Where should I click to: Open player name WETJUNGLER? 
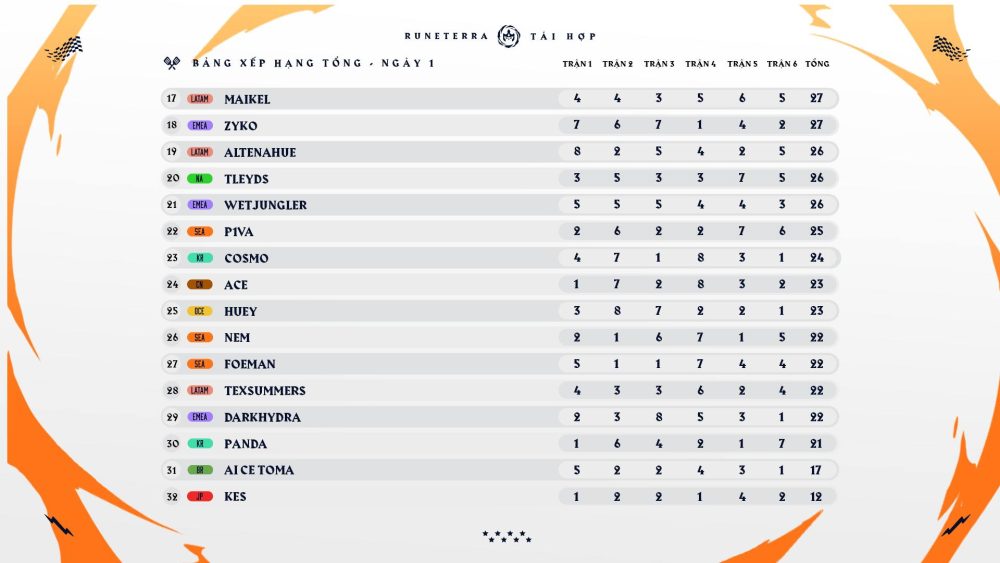pyautogui.click(x=265, y=205)
